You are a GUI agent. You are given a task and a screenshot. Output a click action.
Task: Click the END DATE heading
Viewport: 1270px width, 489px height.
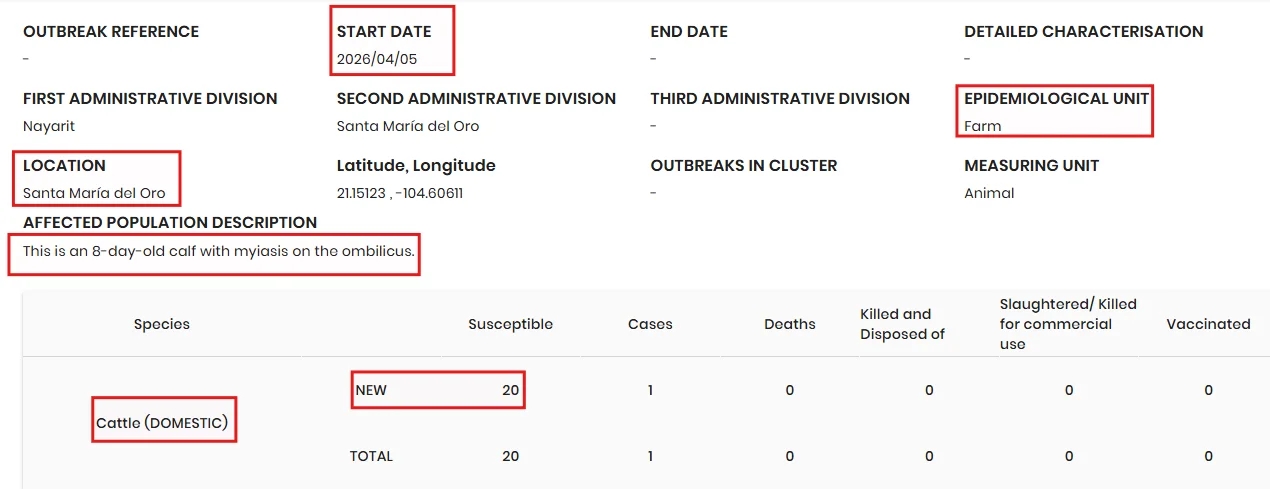point(689,32)
